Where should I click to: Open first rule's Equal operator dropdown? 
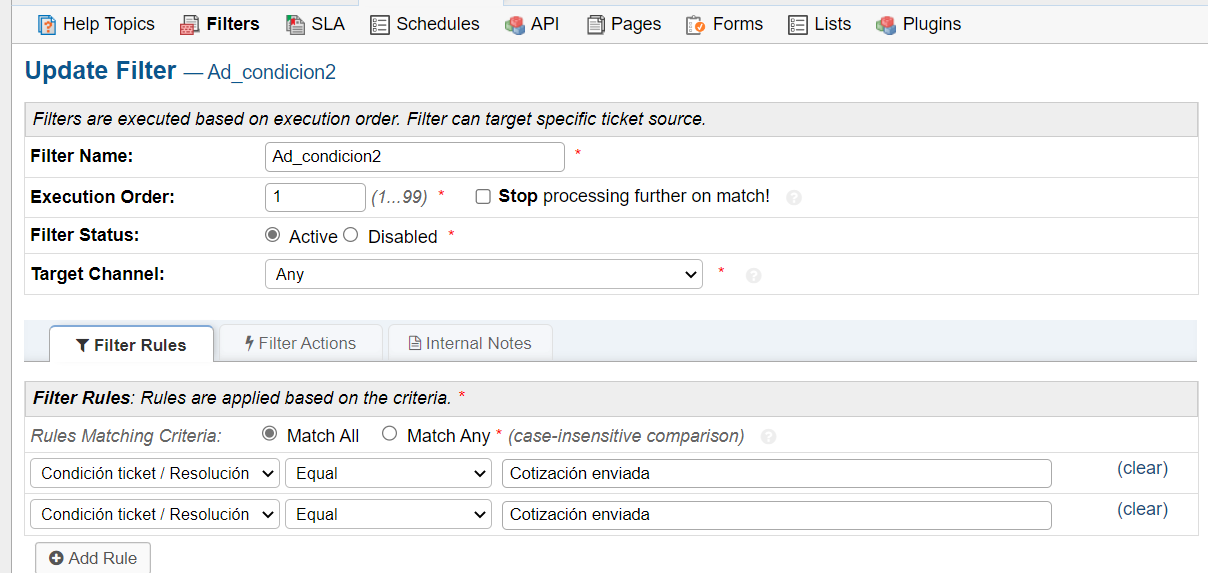[x=388, y=473]
